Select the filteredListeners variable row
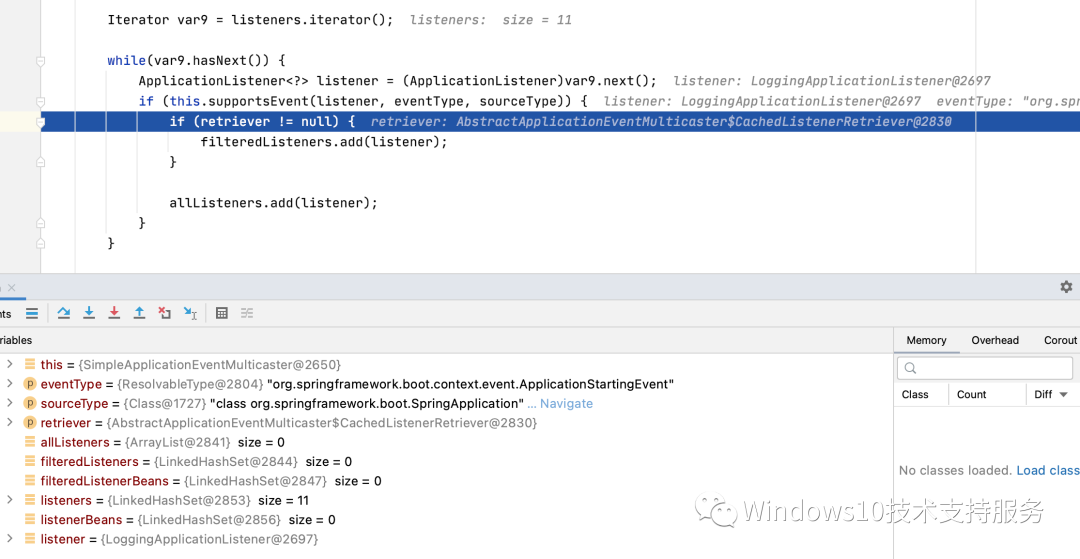The height and width of the screenshot is (559, 1080). (x=446, y=461)
